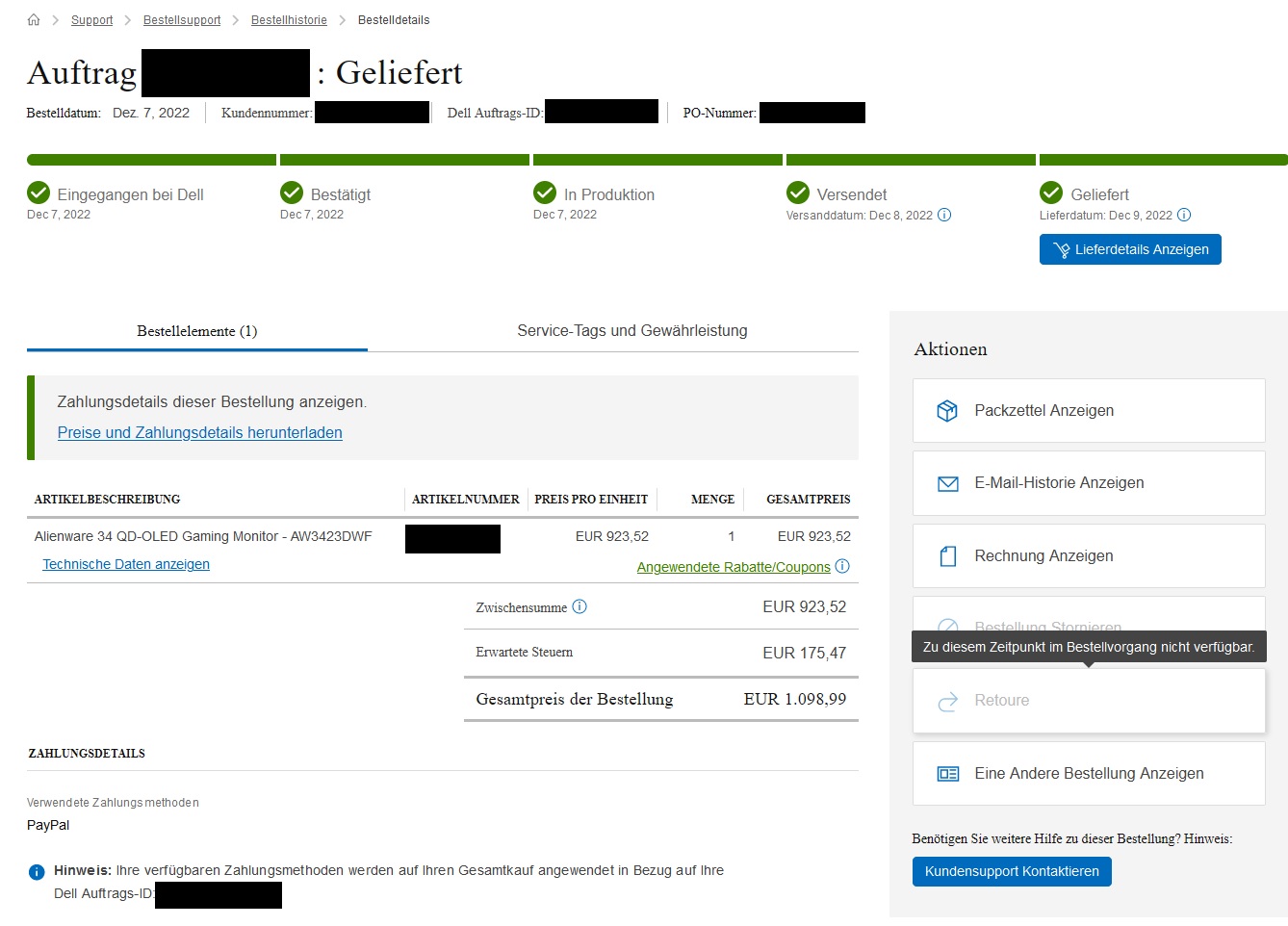Click the package box icon for Packzettel

point(947,411)
